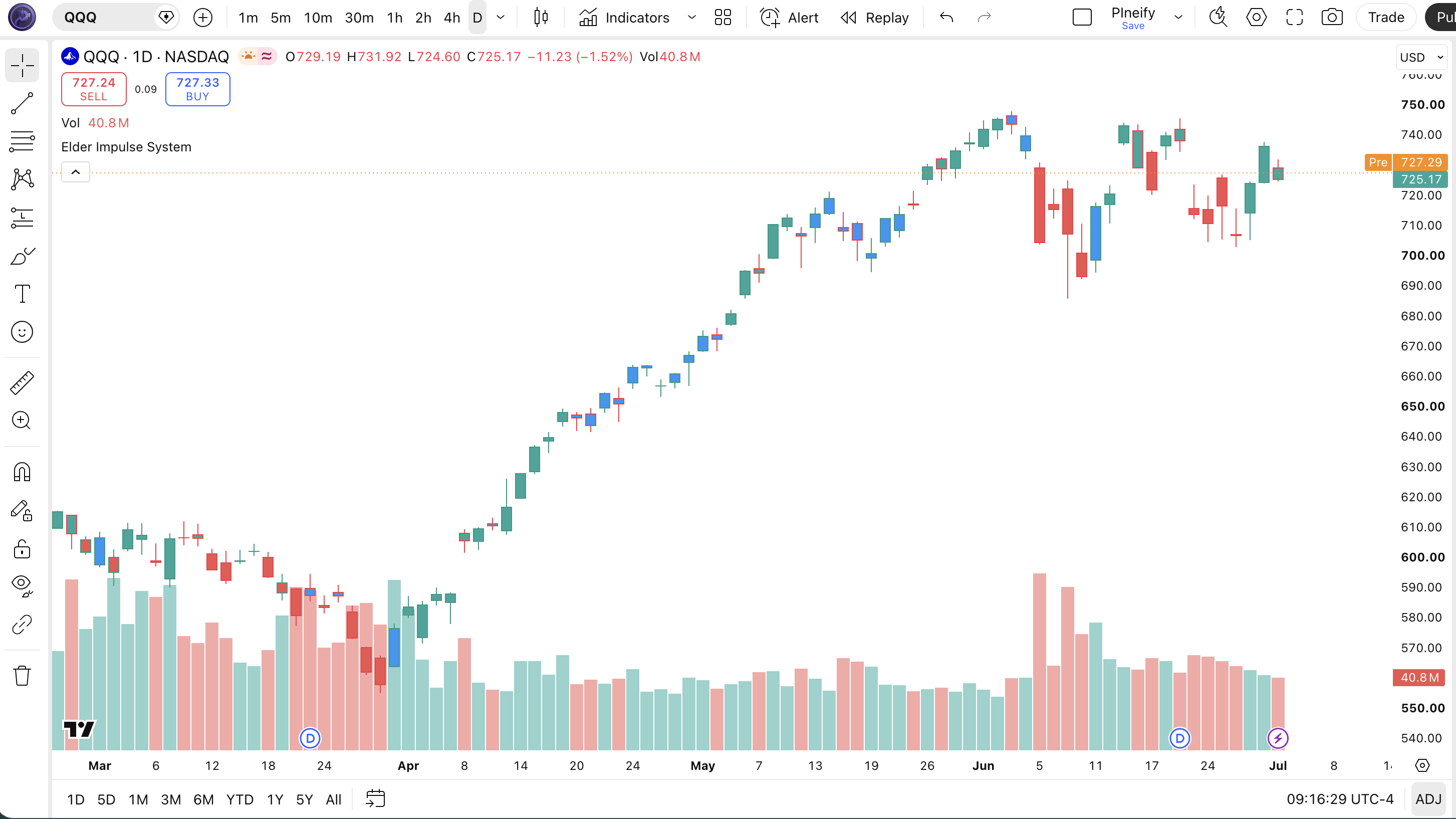Select the 1h timeframe
1456x819 pixels.
tap(395, 18)
